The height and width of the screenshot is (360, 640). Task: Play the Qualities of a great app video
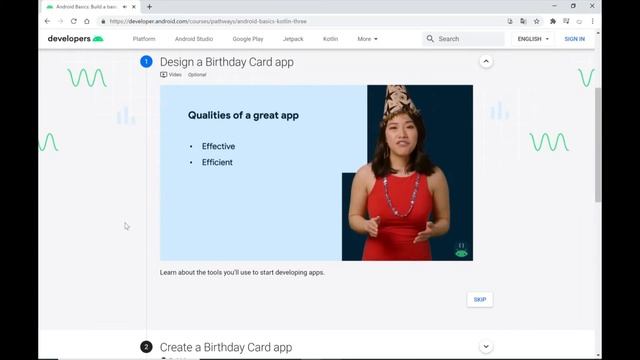point(316,173)
